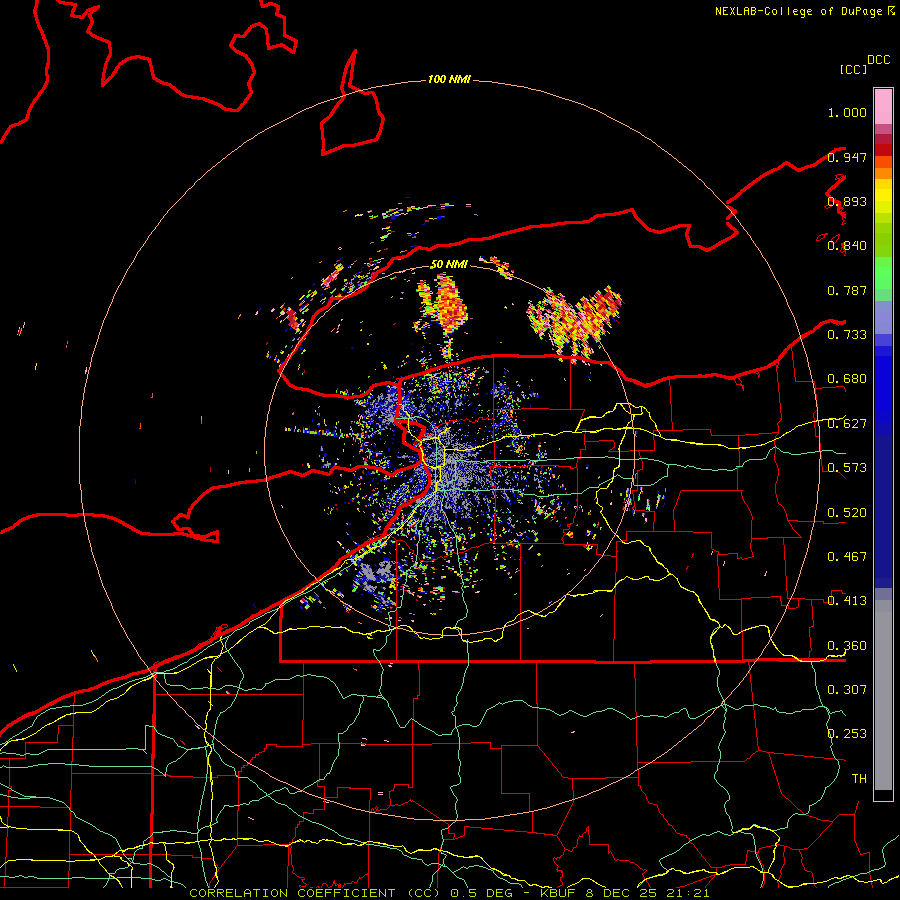The image size is (900, 900).
Task: Pick the lavender segment of the color bar
Action: point(883,317)
